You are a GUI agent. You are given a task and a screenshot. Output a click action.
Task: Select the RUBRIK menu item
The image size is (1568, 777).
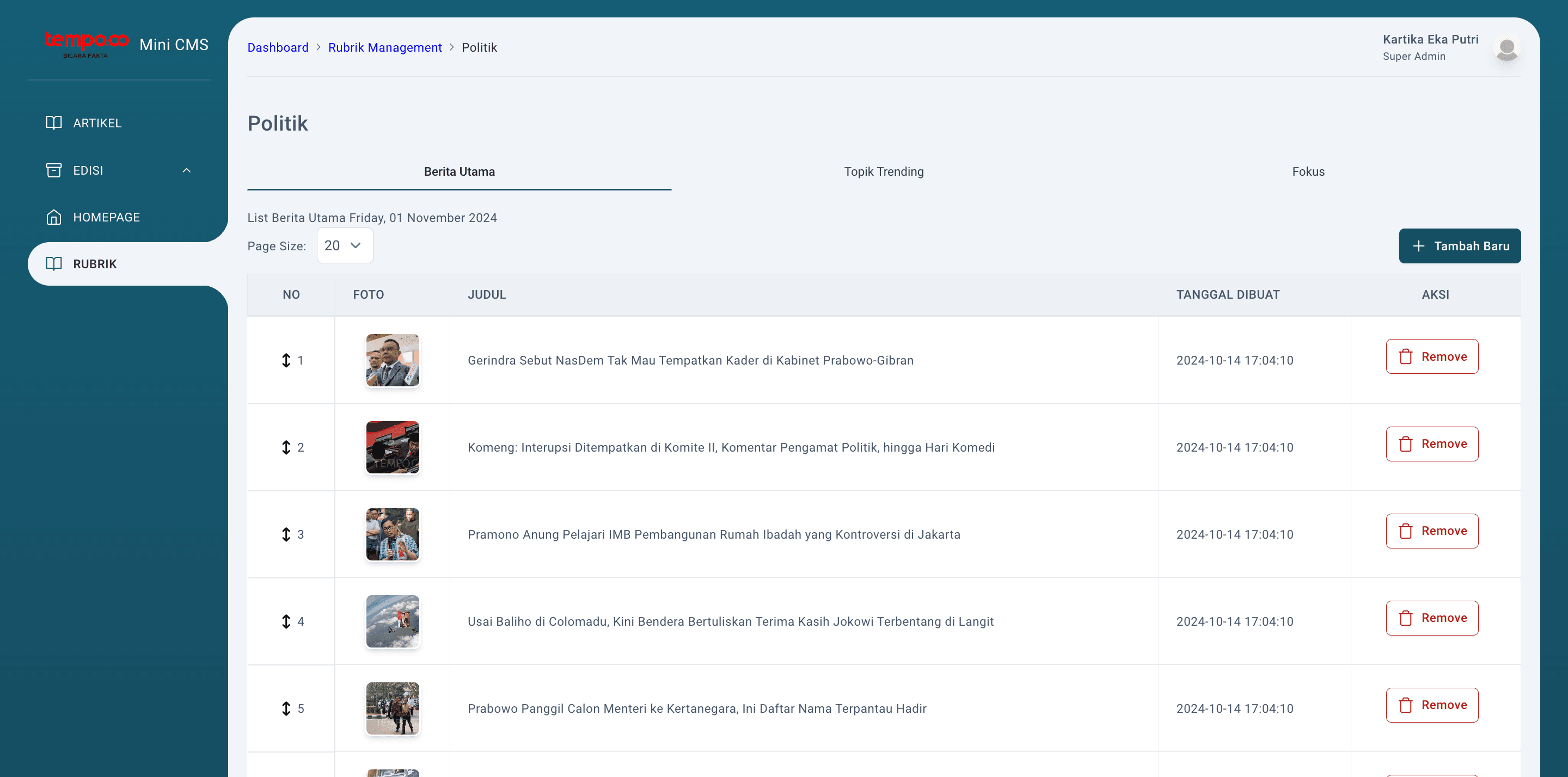coord(128,264)
